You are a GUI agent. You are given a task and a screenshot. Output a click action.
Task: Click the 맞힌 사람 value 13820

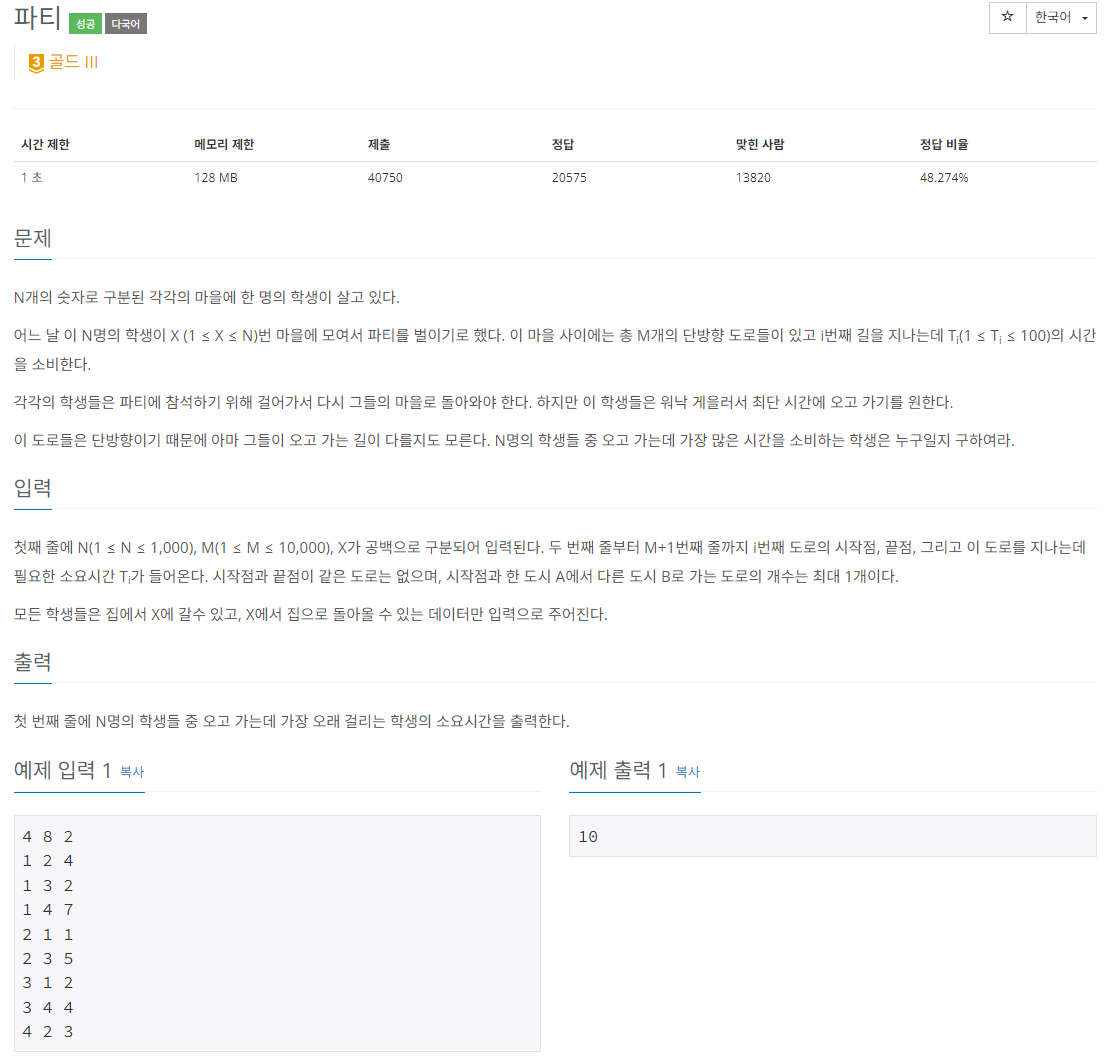753,178
